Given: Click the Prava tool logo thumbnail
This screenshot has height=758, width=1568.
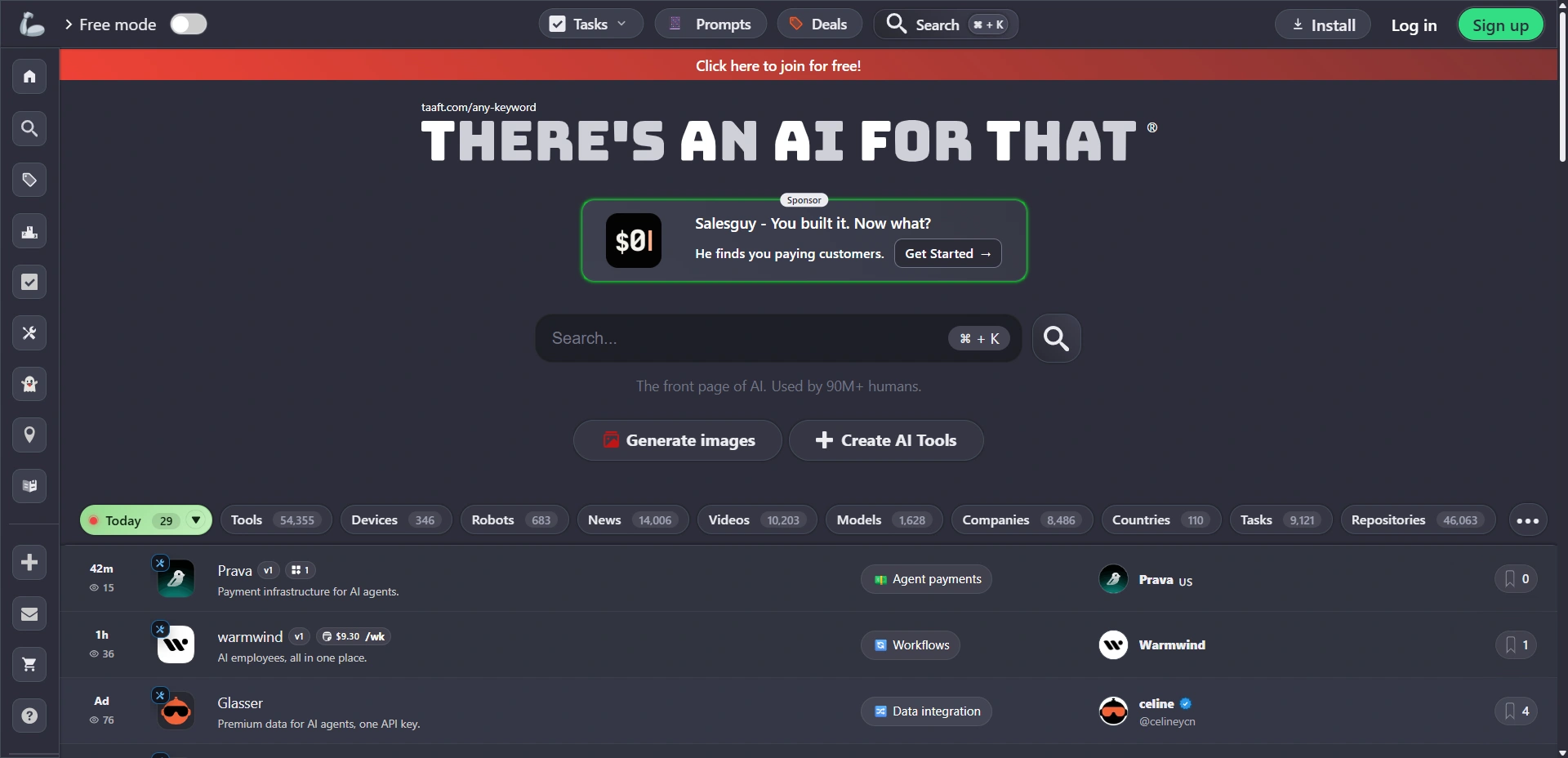Looking at the screenshot, I should point(176,578).
